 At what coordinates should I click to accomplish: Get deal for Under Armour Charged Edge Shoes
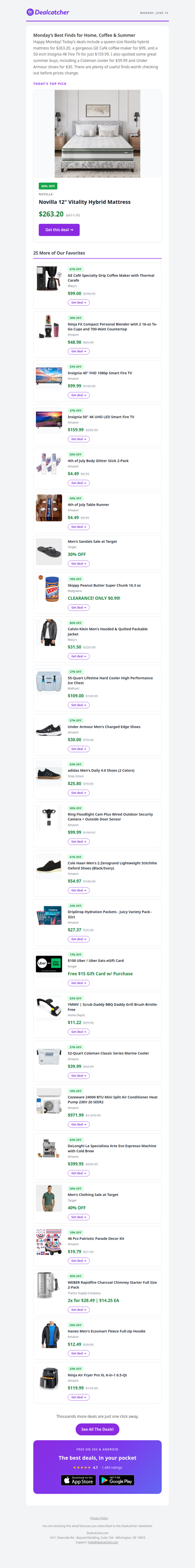tap(78, 749)
